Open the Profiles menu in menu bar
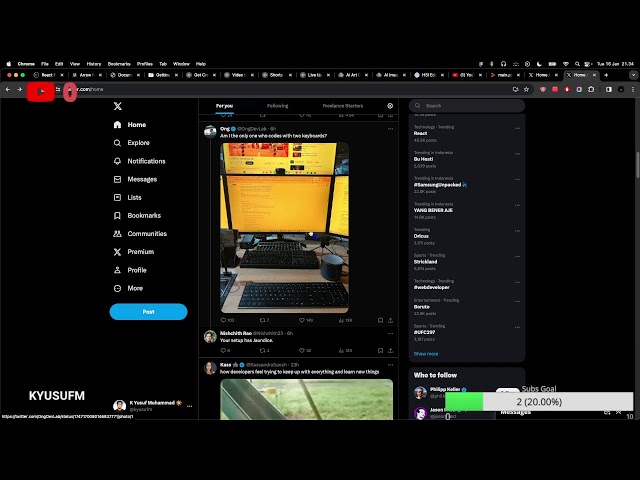Viewport: 640px width, 480px height. (x=144, y=64)
